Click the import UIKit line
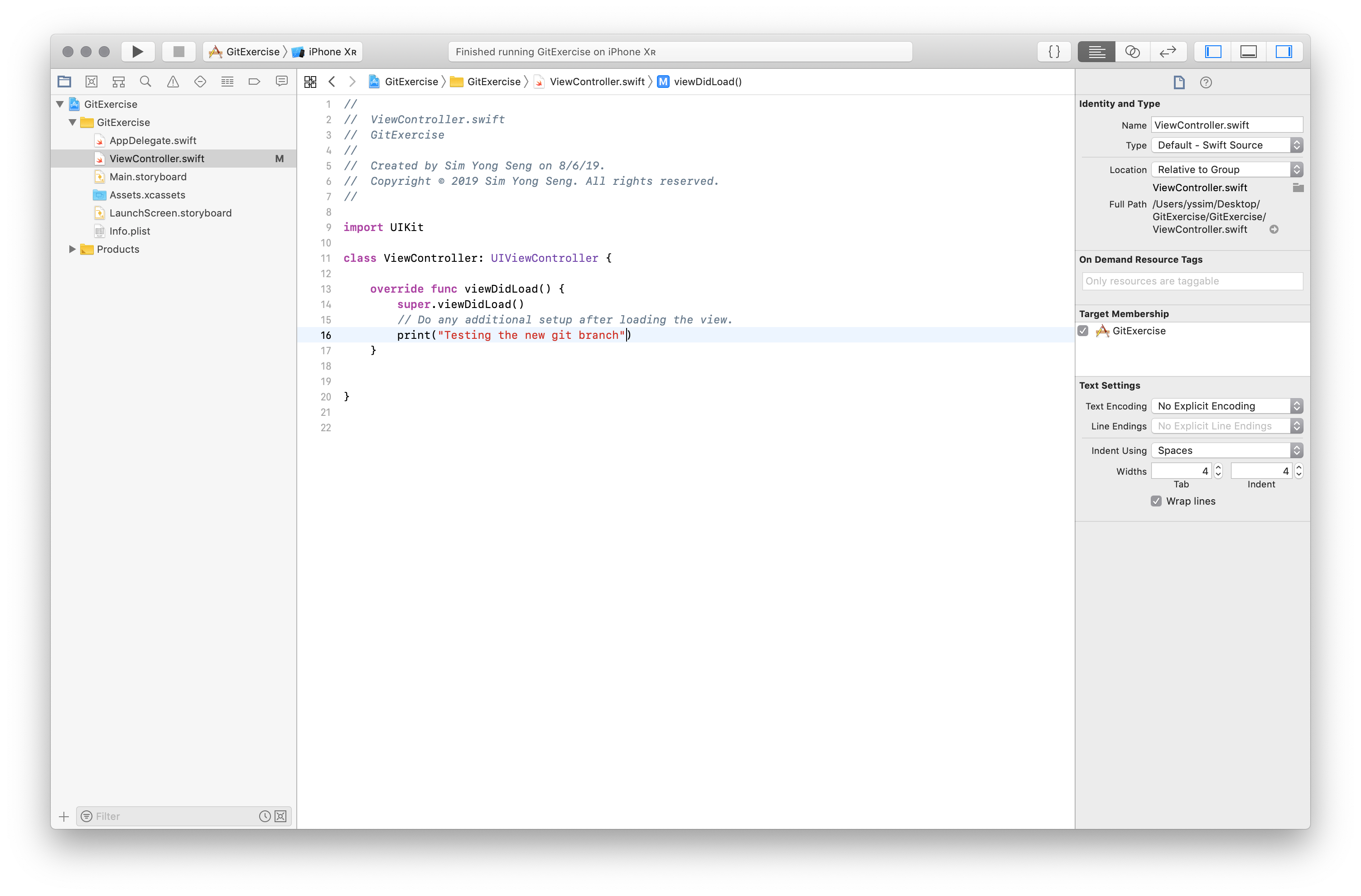Screen dimensions: 1361x896 (x=383, y=227)
